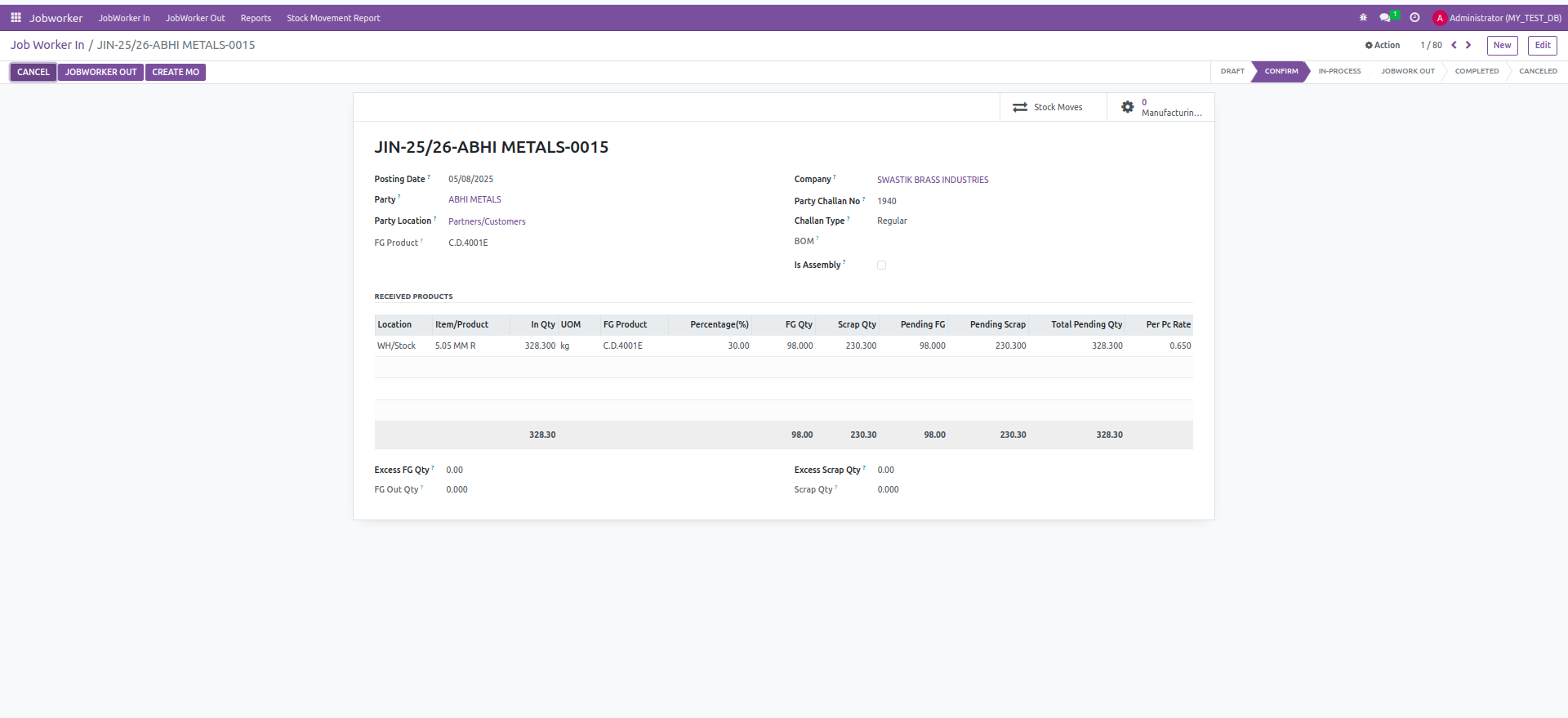Go to the next record arrow
Viewport: 1568px width, 718px height.
tap(1468, 45)
